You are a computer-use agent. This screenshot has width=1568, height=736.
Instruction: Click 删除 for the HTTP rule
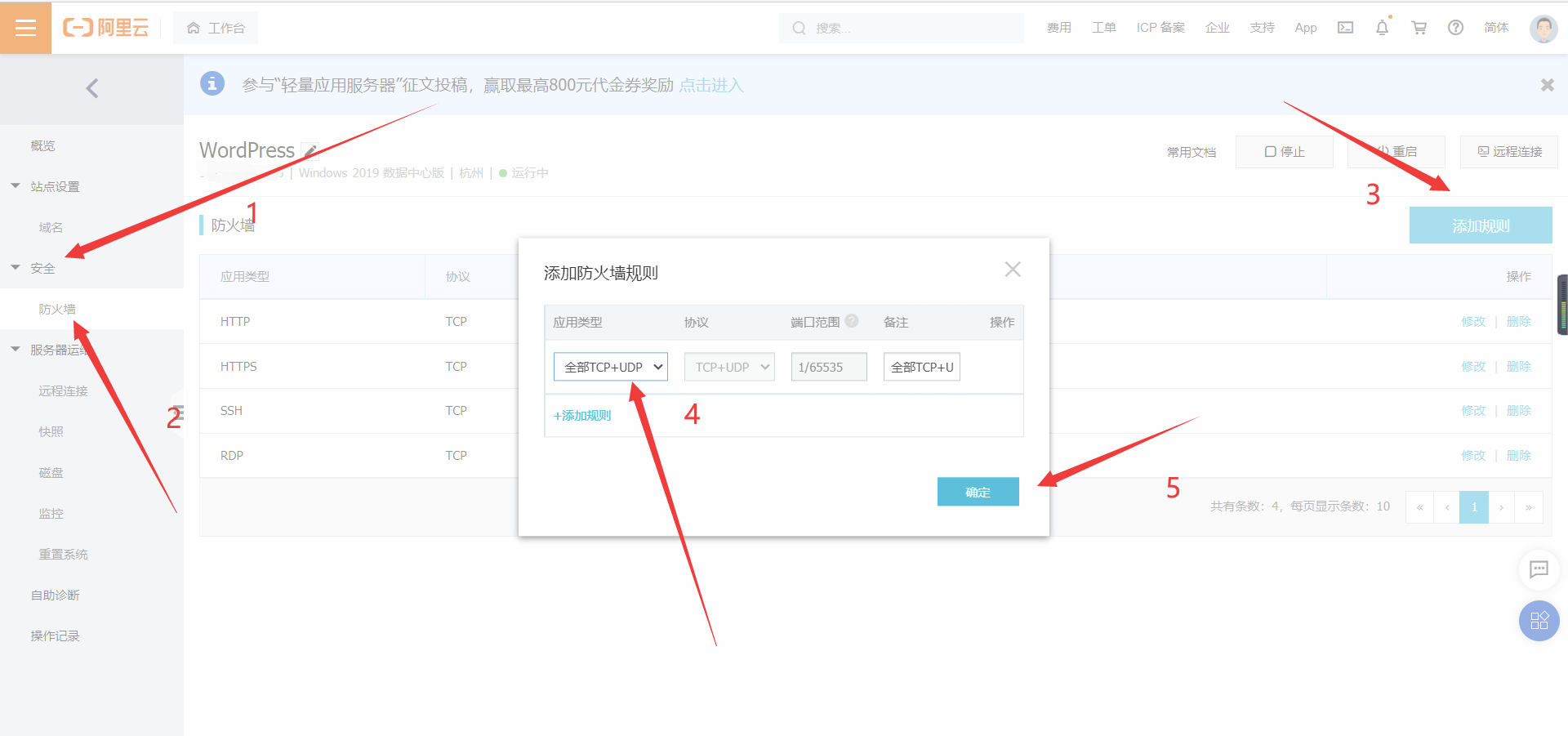[x=1518, y=322]
